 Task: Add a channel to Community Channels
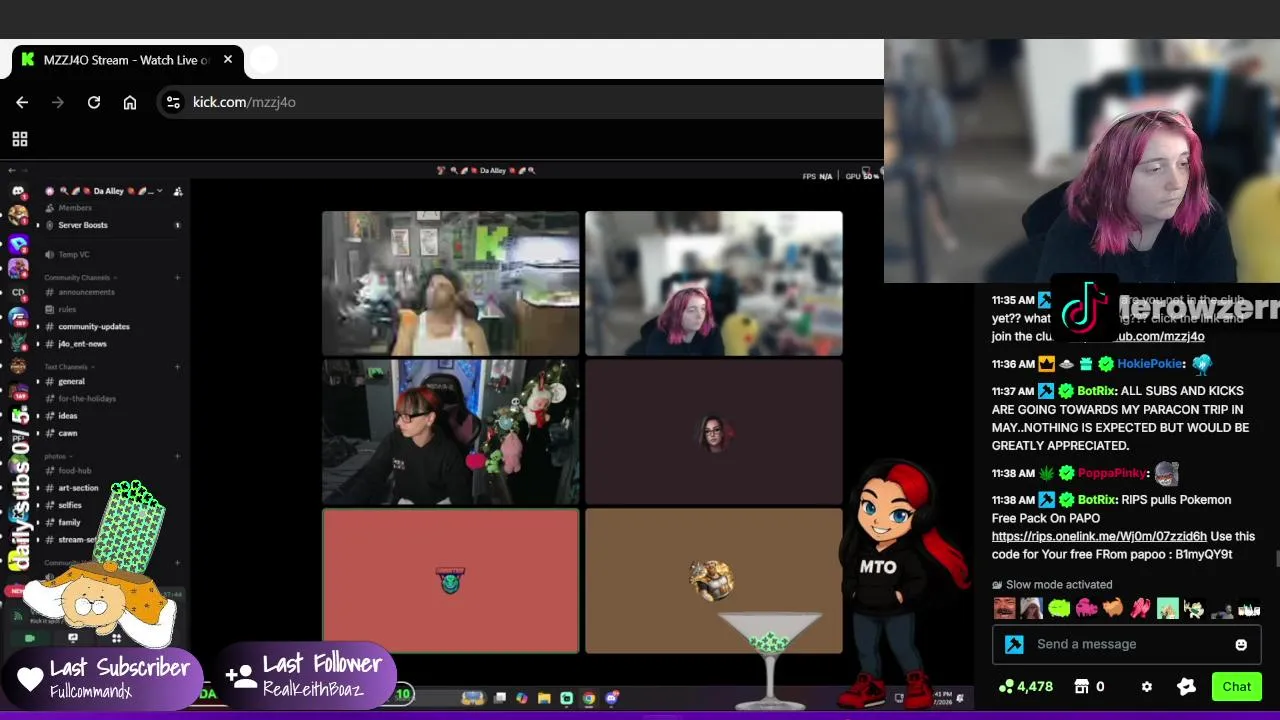point(178,277)
